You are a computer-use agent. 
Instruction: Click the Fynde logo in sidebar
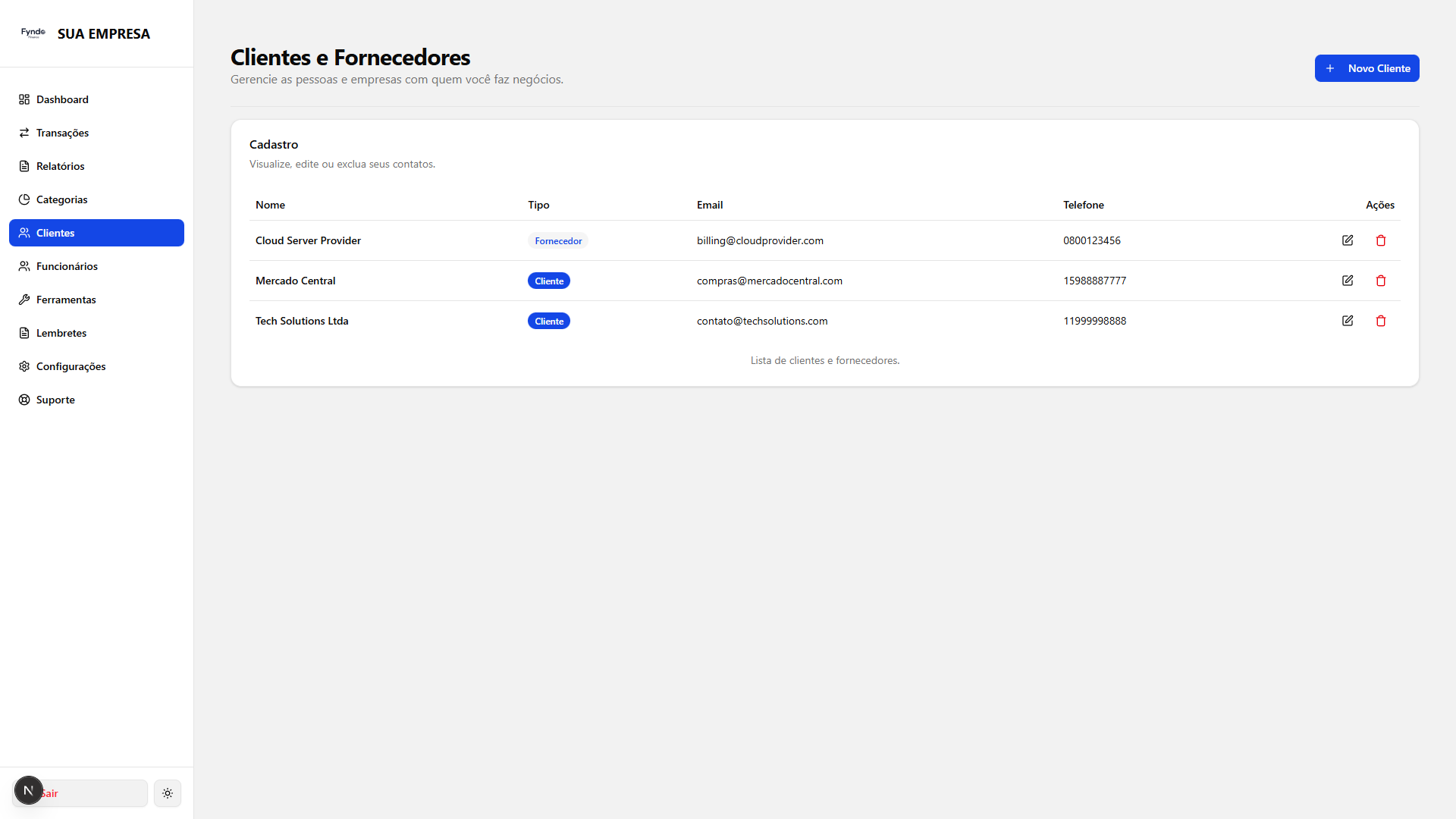pos(33,33)
